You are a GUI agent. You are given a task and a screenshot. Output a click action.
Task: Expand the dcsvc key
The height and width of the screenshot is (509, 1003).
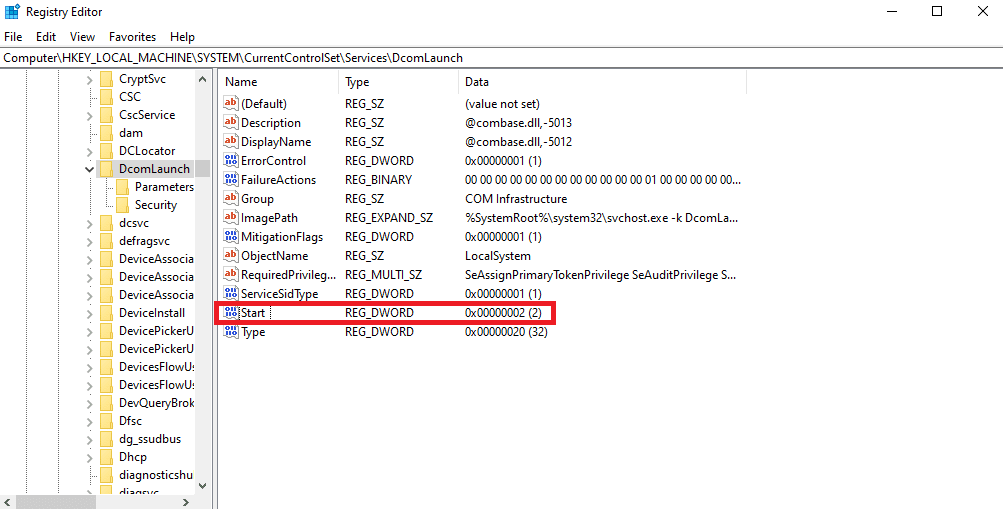89,223
